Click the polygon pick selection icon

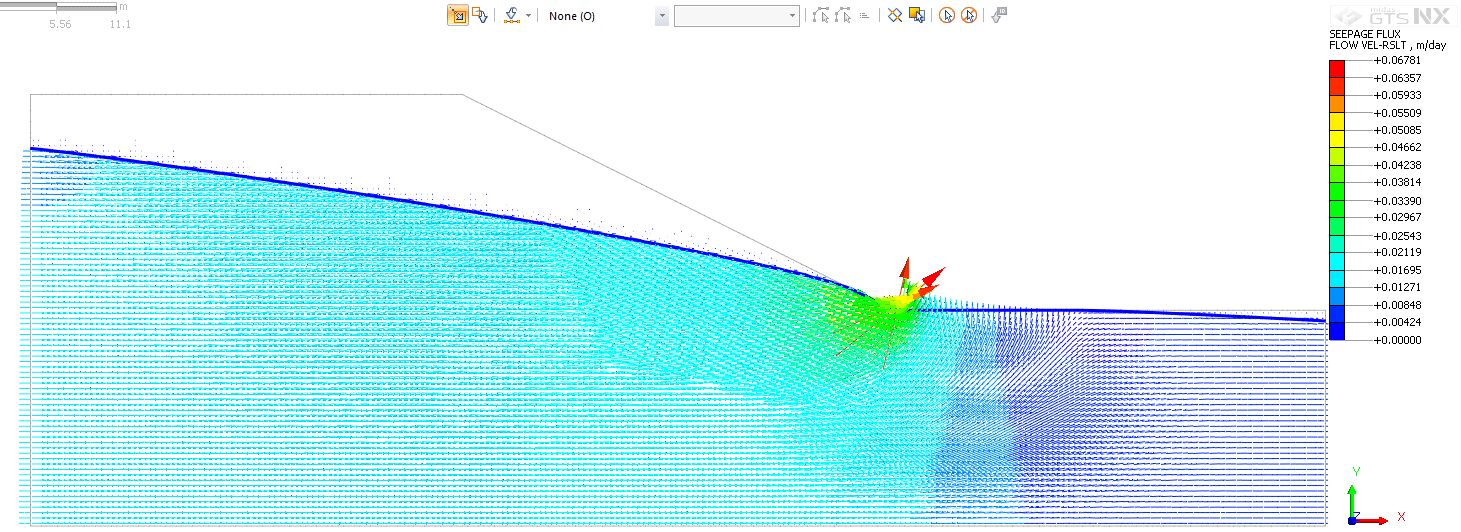(480, 16)
